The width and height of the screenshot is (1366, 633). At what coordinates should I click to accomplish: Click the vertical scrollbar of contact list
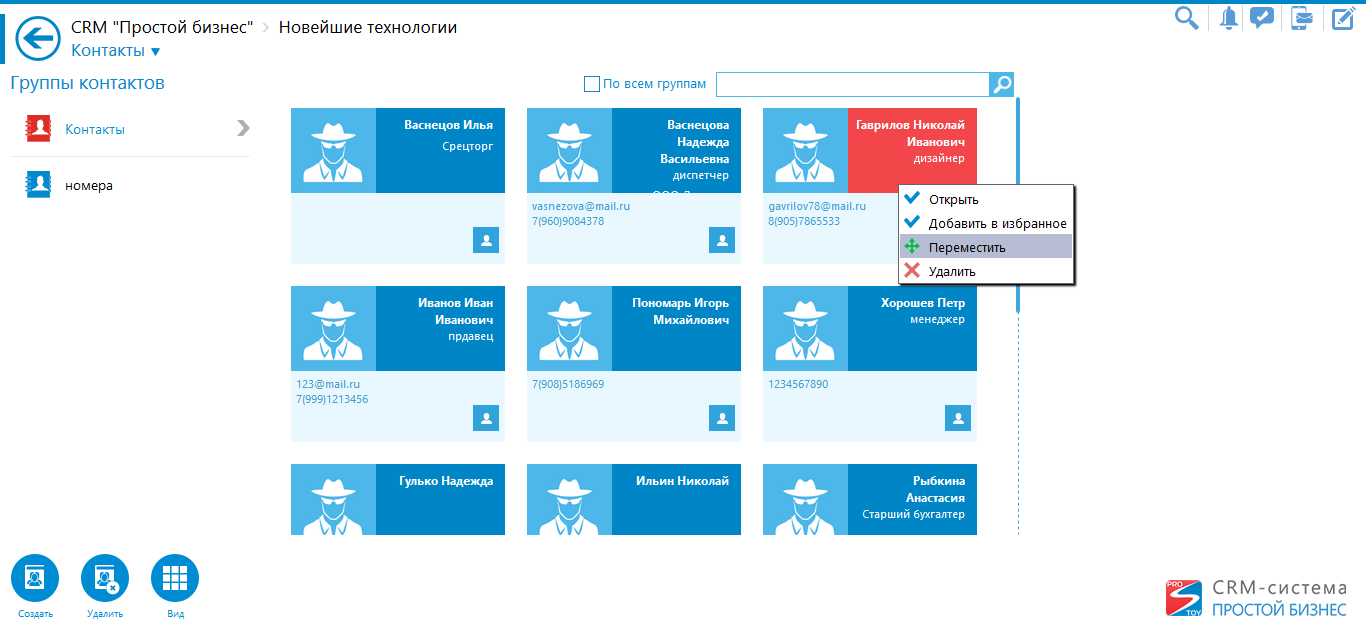coord(1018,205)
